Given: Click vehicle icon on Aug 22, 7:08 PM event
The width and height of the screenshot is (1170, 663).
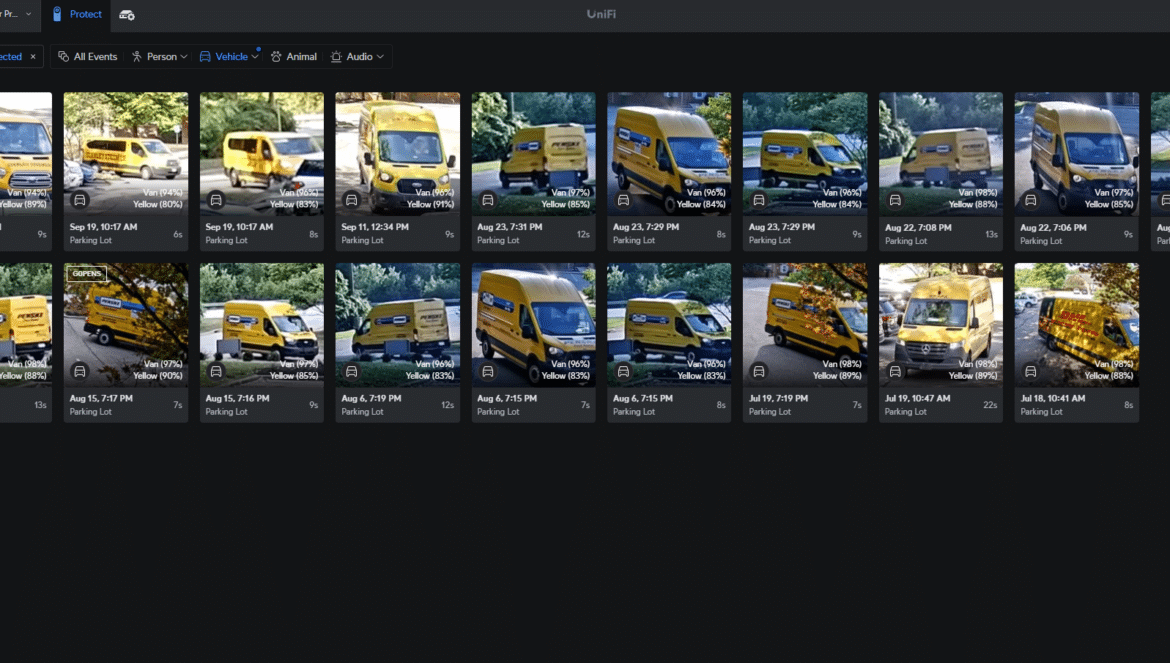Looking at the screenshot, I should coord(895,200).
